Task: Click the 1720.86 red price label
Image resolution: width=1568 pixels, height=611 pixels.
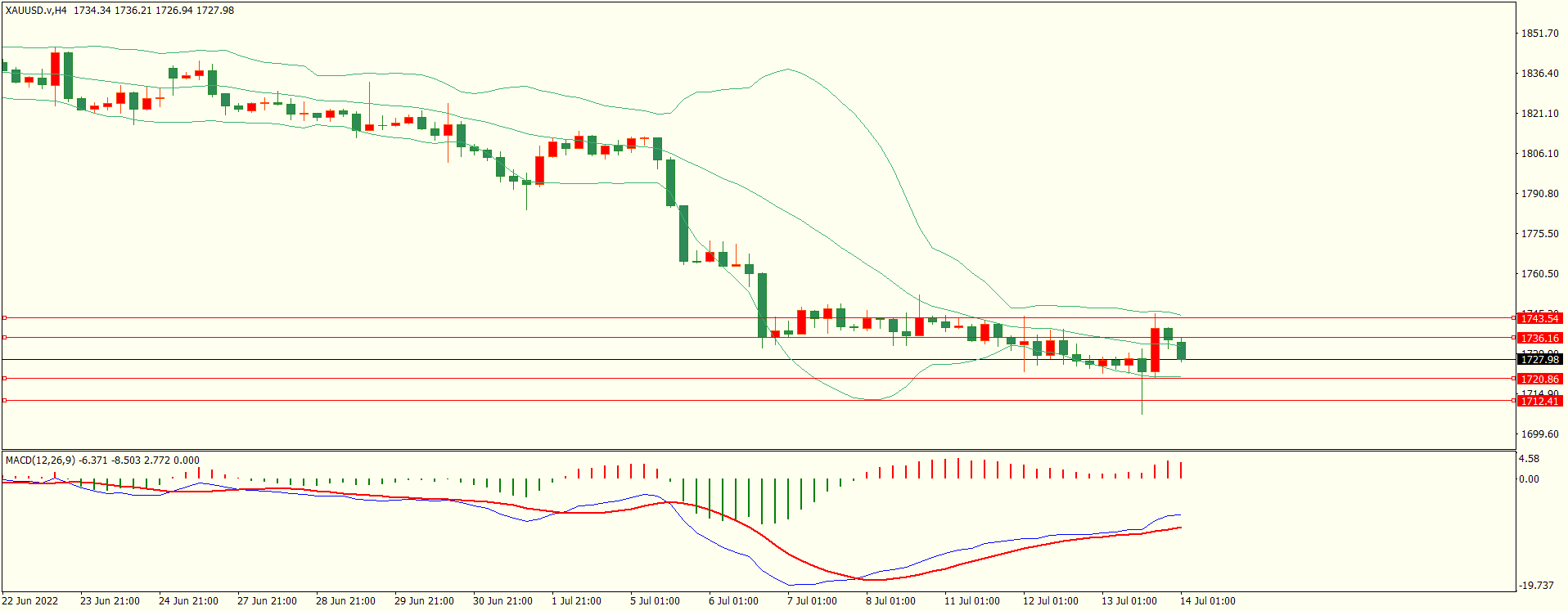Action: (1539, 379)
